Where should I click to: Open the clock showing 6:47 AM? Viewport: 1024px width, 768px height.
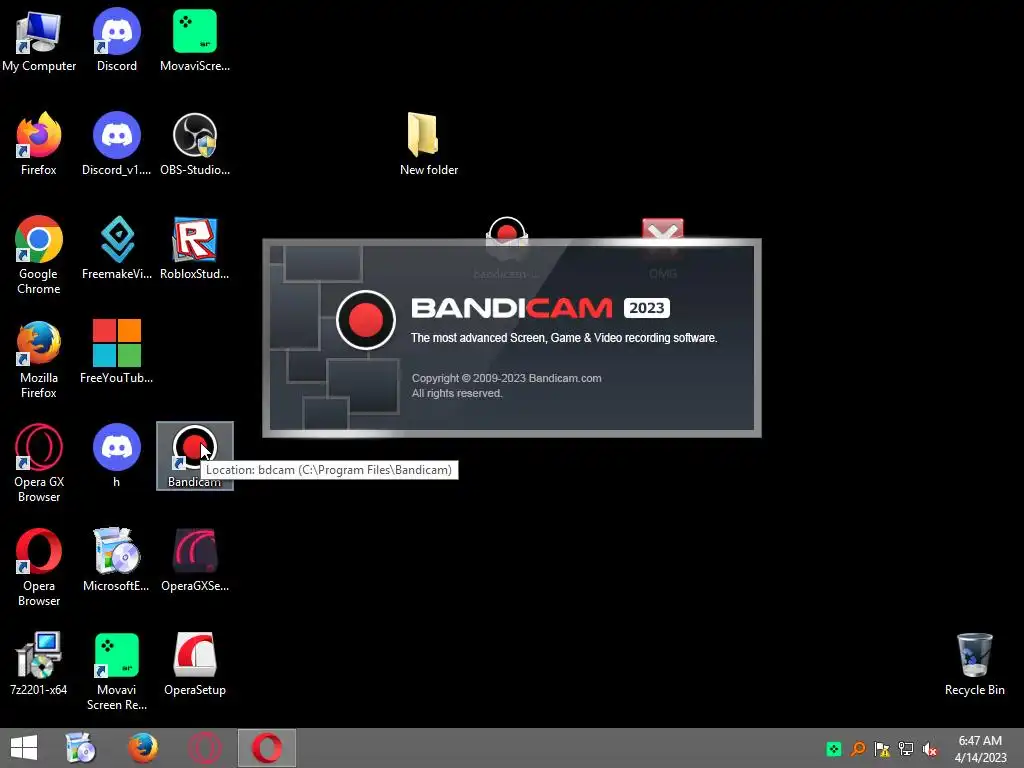click(x=980, y=749)
